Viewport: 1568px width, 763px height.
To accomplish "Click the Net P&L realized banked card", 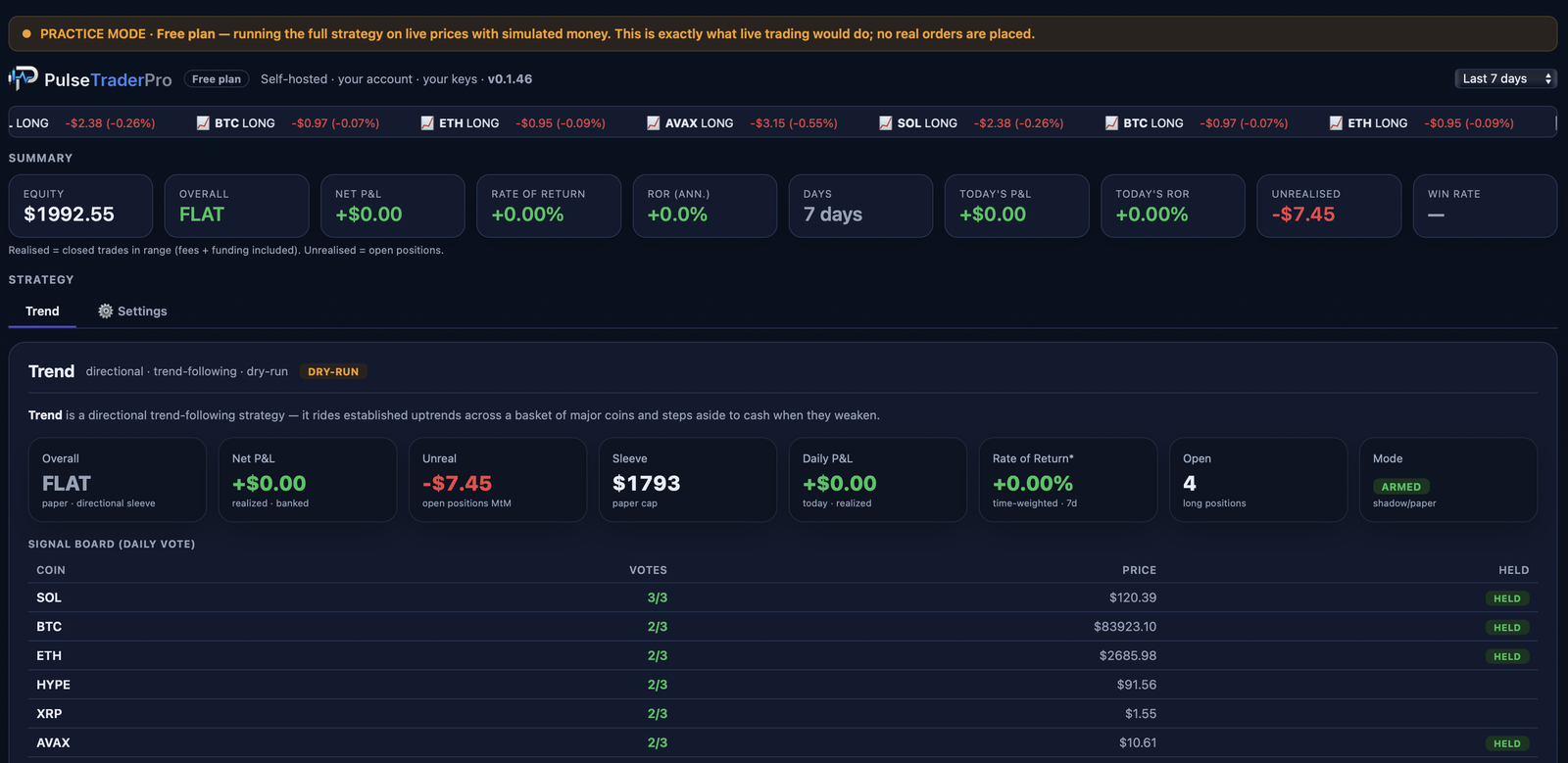I will point(308,480).
